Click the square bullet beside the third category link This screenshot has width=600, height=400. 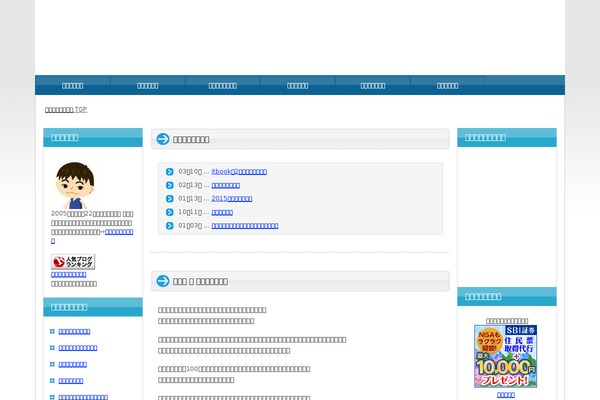point(52,364)
